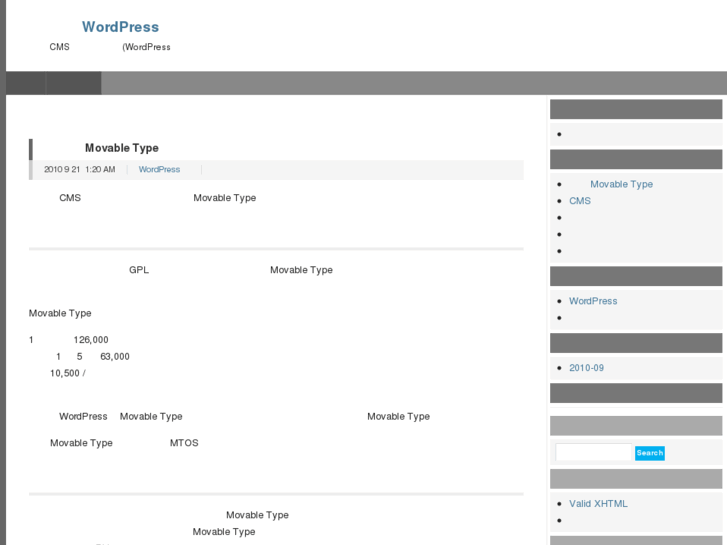The height and width of the screenshot is (545, 727).
Task: Click the word 'GPL' in the post
Action: 139,270
